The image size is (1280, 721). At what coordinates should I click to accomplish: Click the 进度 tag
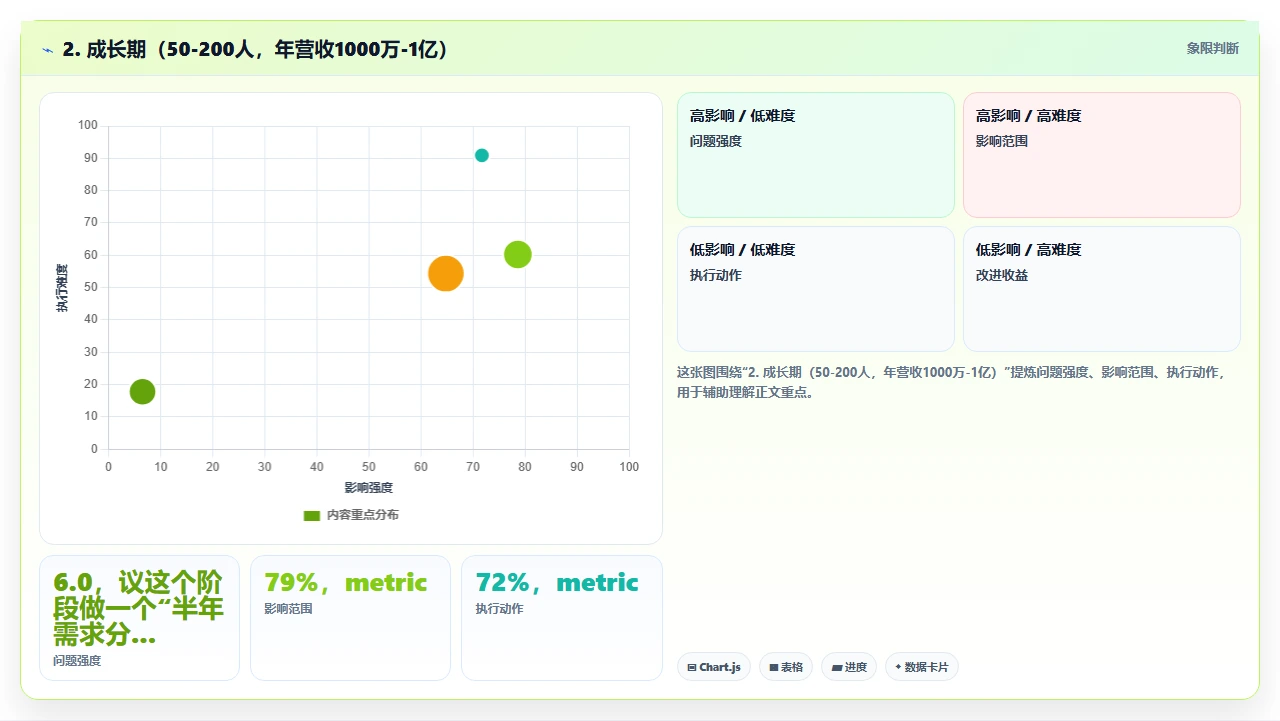849,667
